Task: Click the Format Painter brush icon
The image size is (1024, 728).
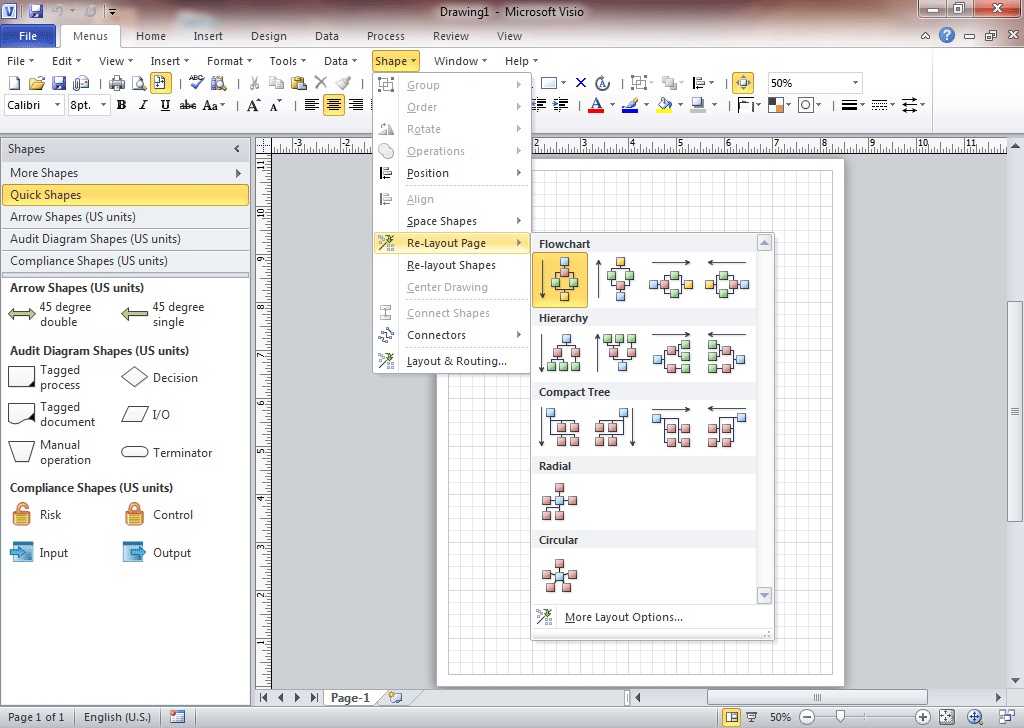Action: coord(344,83)
